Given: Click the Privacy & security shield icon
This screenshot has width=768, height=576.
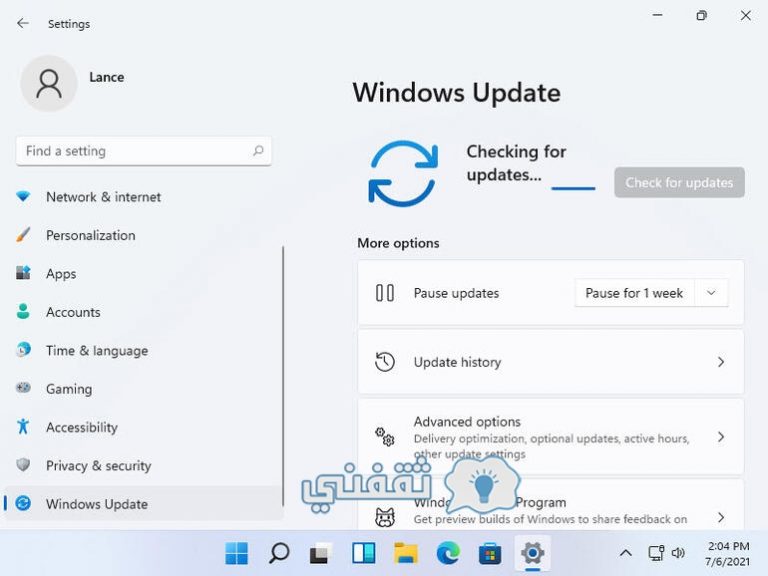Looking at the screenshot, I should (23, 464).
